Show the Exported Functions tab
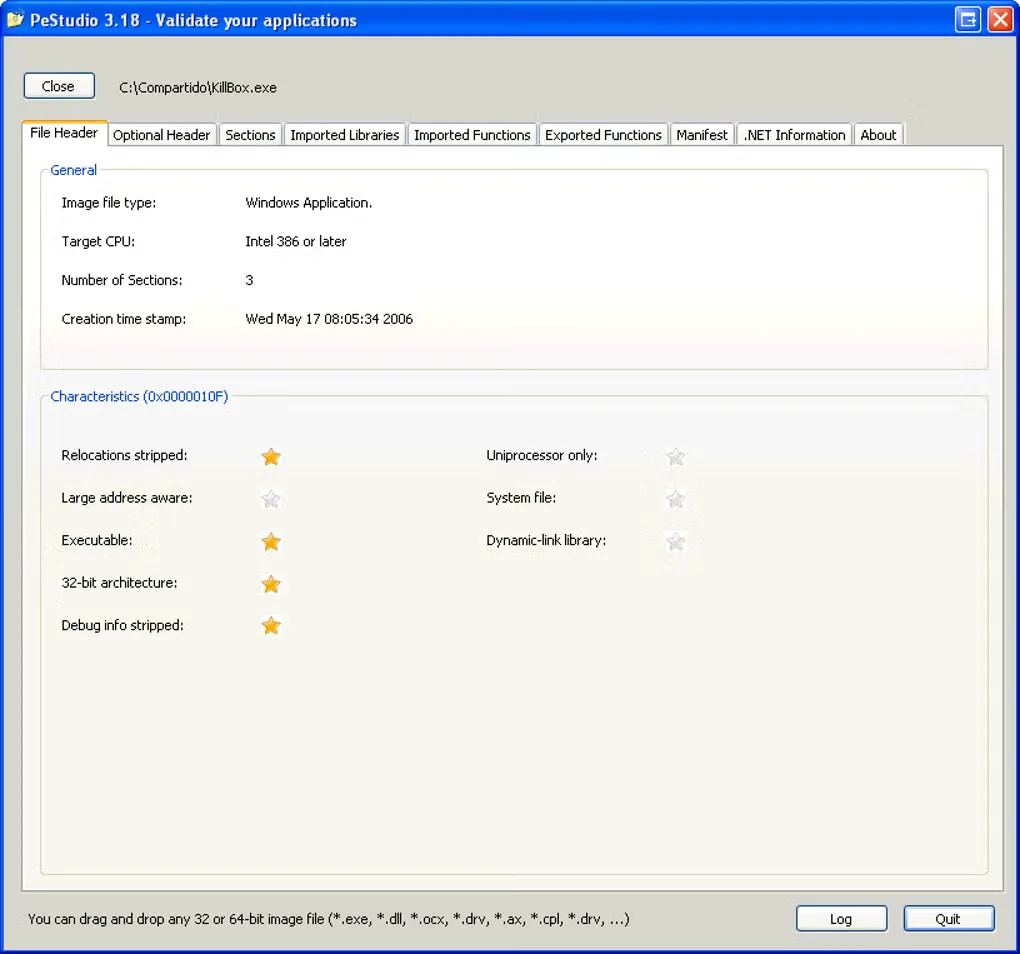Screen dimensions: 1020x954 [x=603, y=135]
